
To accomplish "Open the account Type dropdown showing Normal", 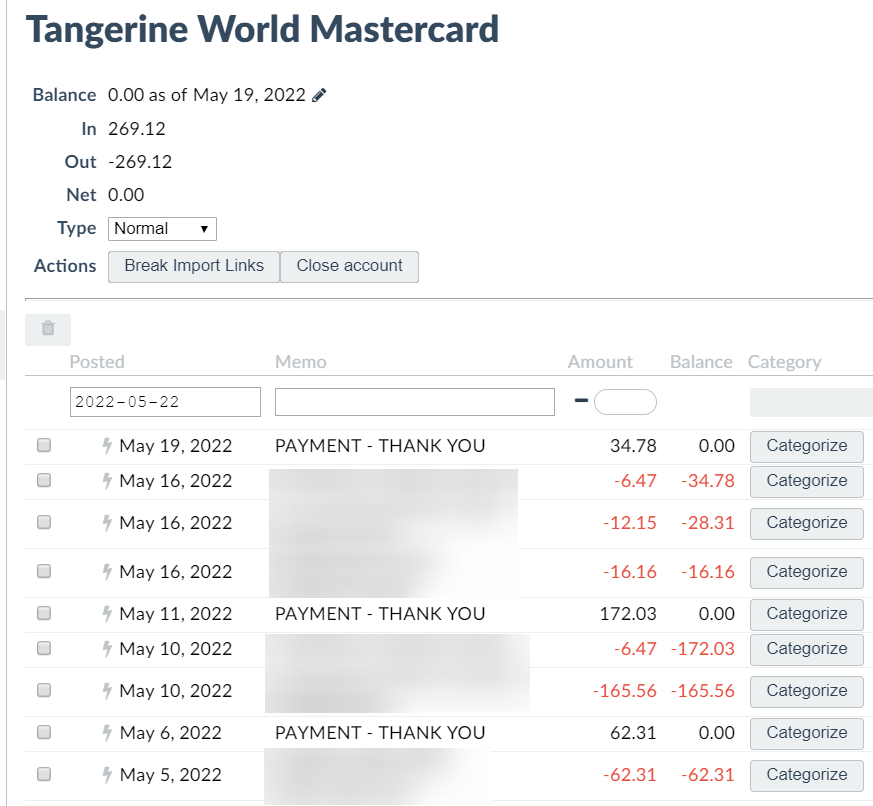I will (162, 228).
